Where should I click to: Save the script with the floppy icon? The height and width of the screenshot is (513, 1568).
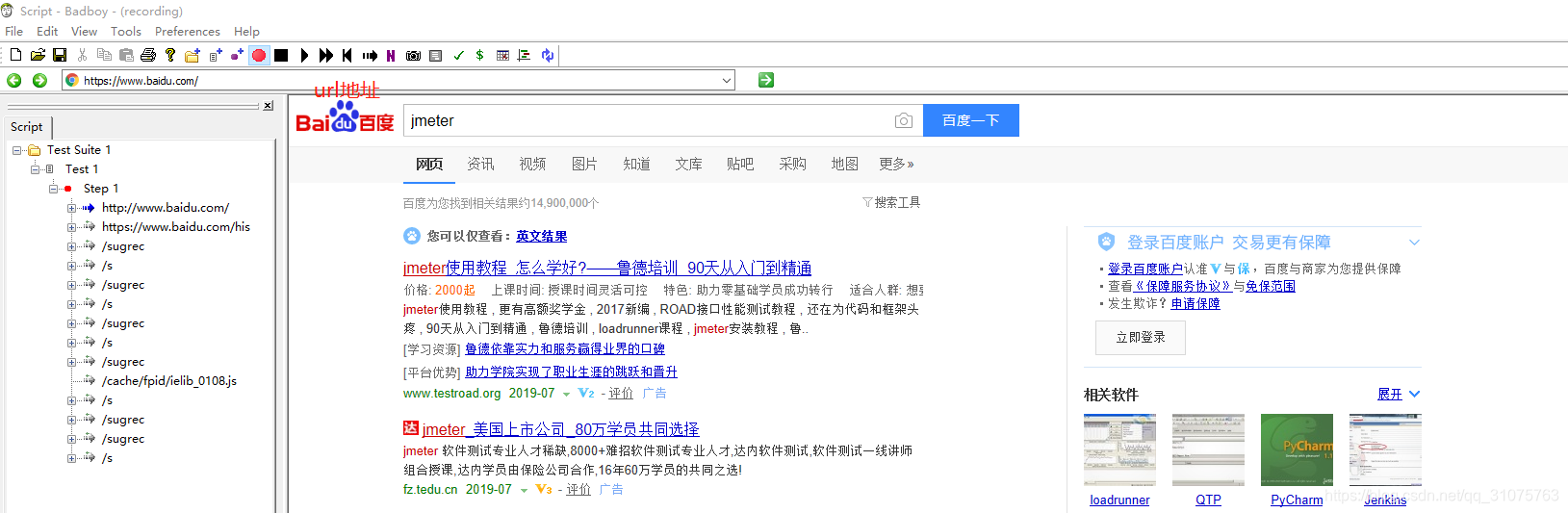[60, 55]
